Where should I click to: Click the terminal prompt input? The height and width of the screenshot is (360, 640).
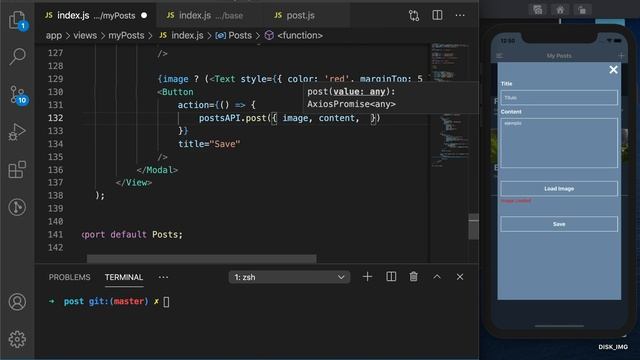(x=167, y=302)
